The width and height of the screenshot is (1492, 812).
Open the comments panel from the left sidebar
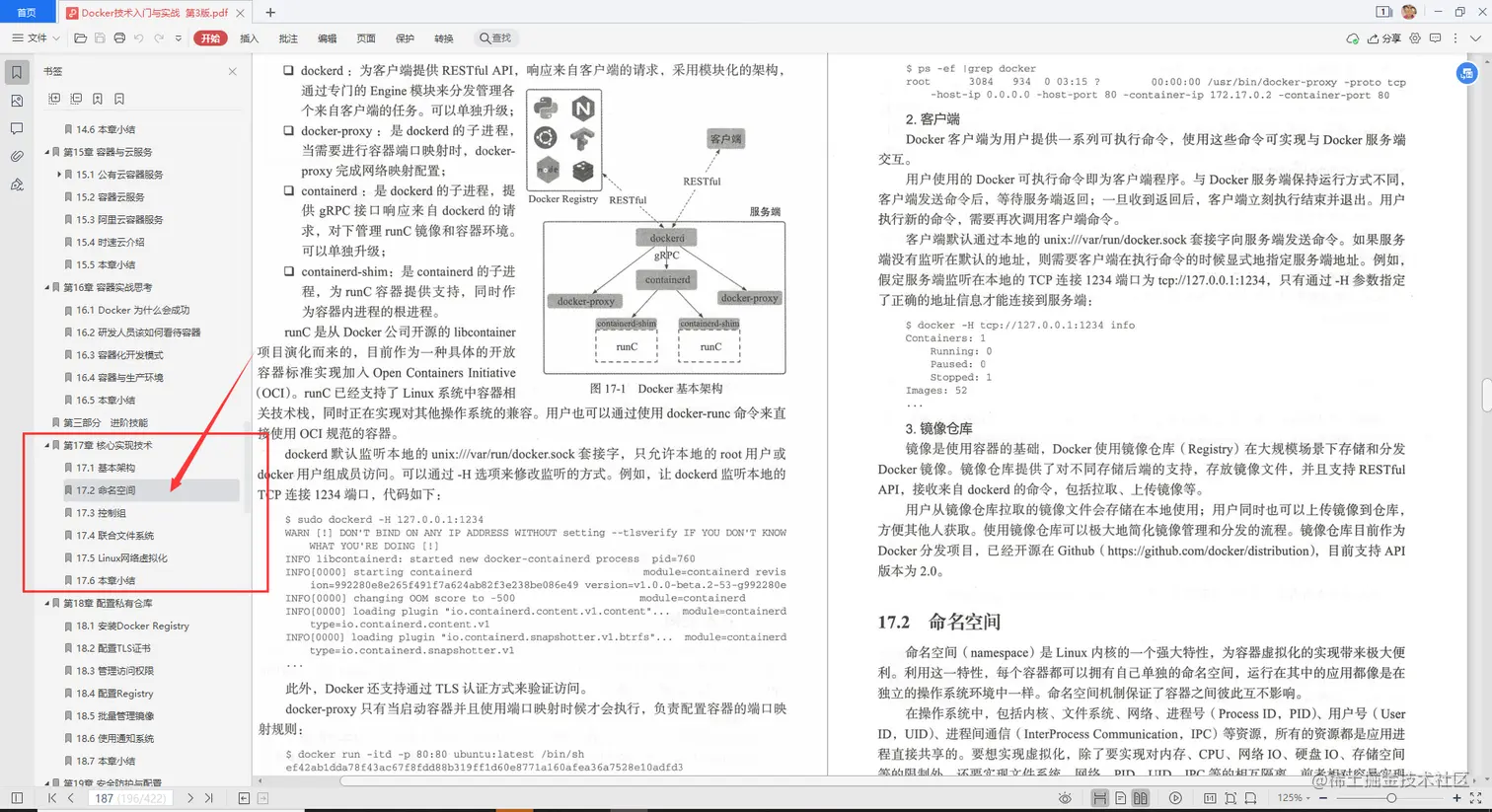click(x=17, y=127)
